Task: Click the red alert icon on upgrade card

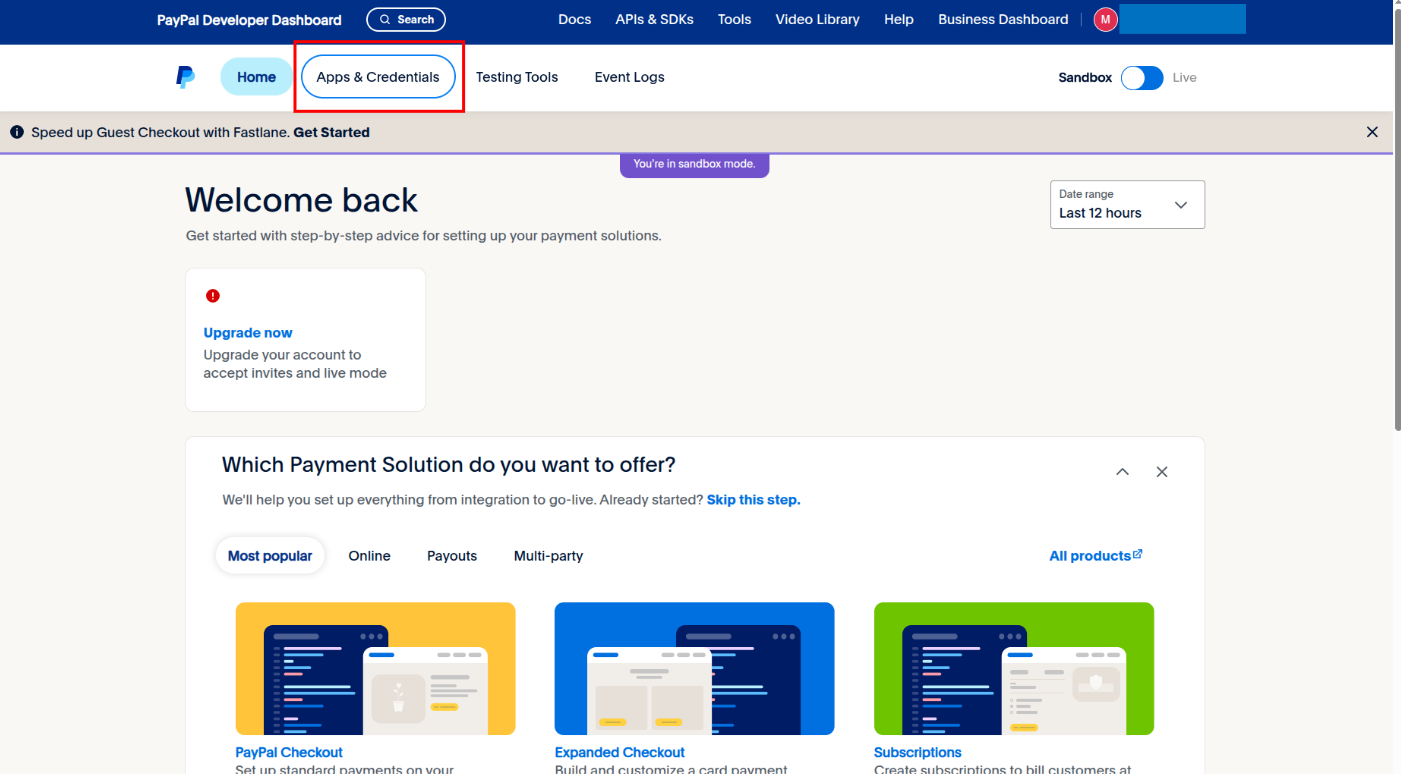Action: coord(212,296)
